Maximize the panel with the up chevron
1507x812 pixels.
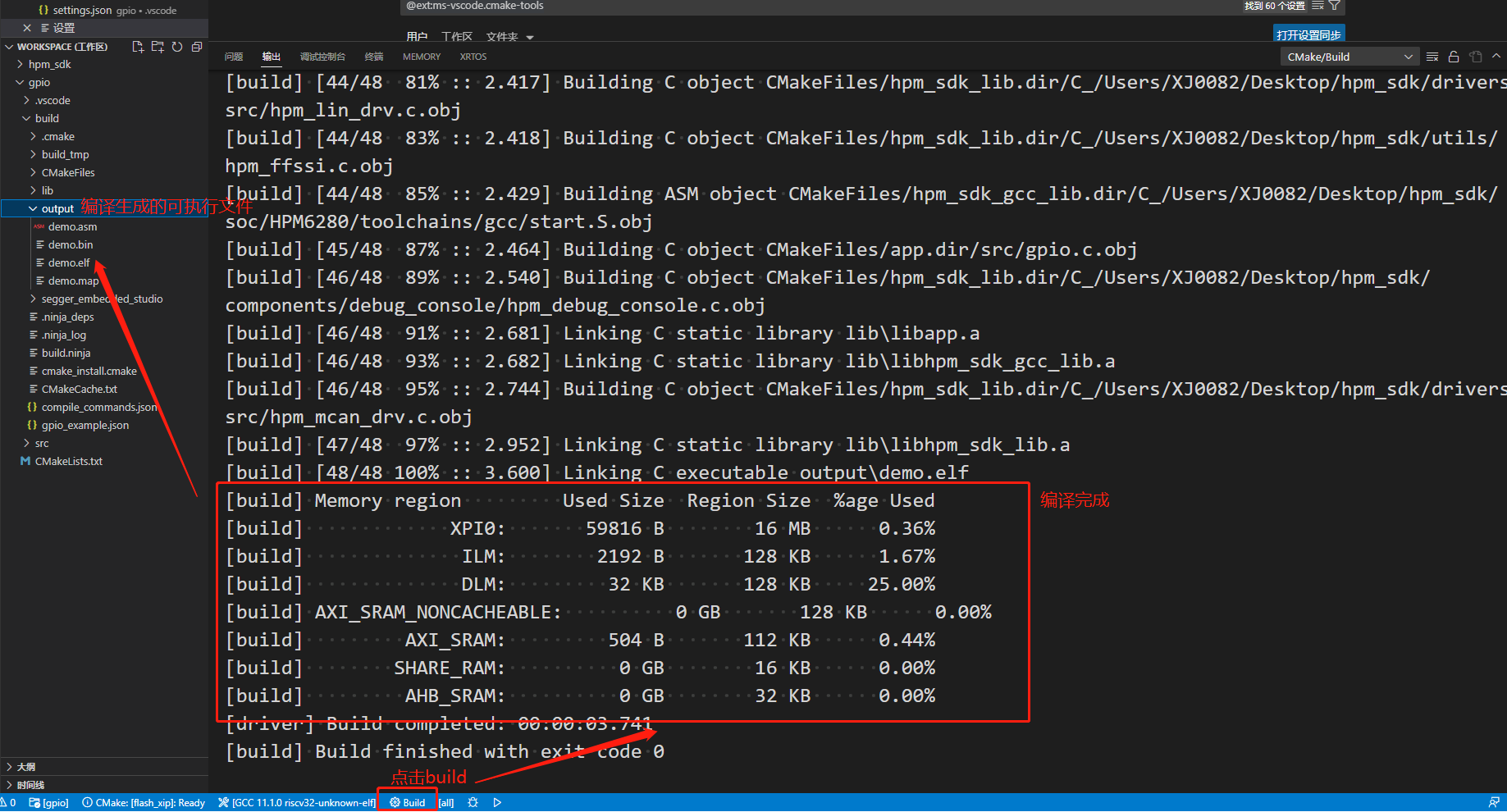point(1496,57)
